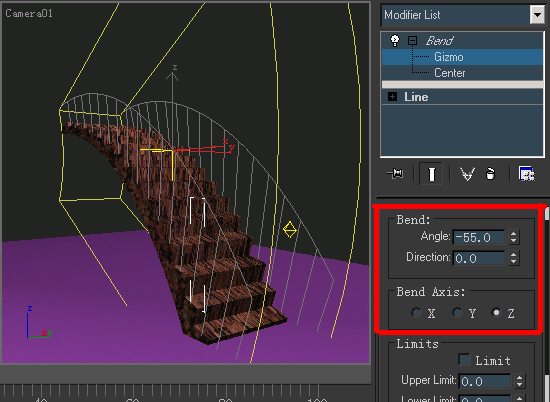Image resolution: width=550 pixels, height=402 pixels.
Task: Toggle Show End Result icon
Action: [x=431, y=174]
